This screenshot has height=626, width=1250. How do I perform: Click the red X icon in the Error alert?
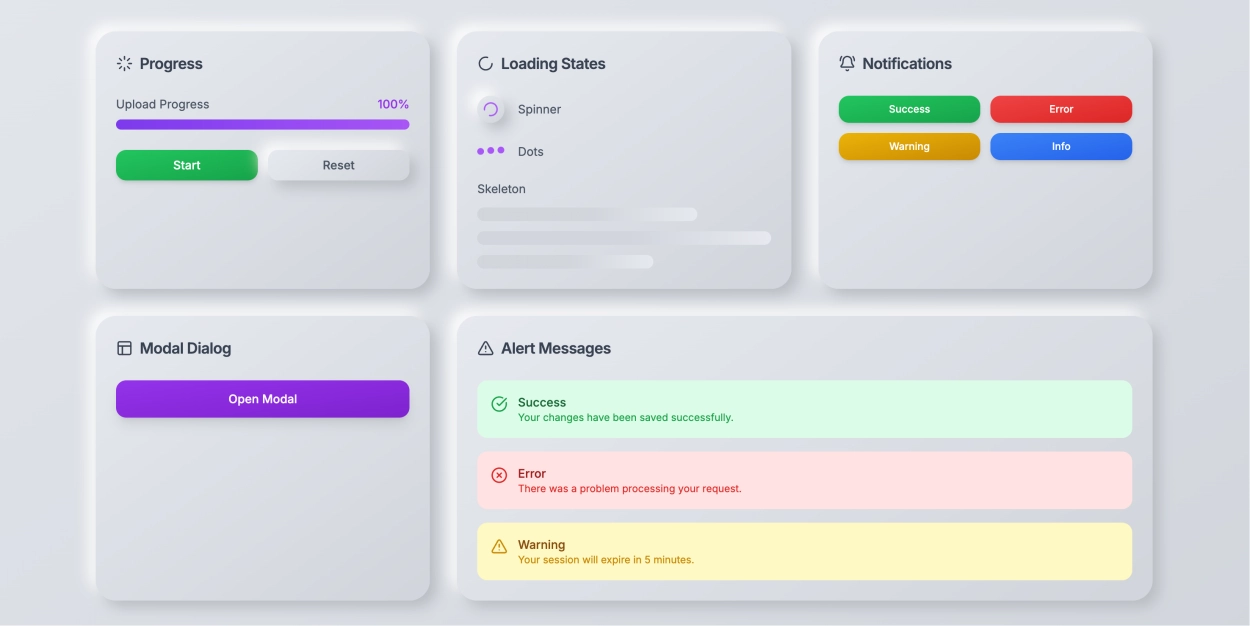coord(500,474)
